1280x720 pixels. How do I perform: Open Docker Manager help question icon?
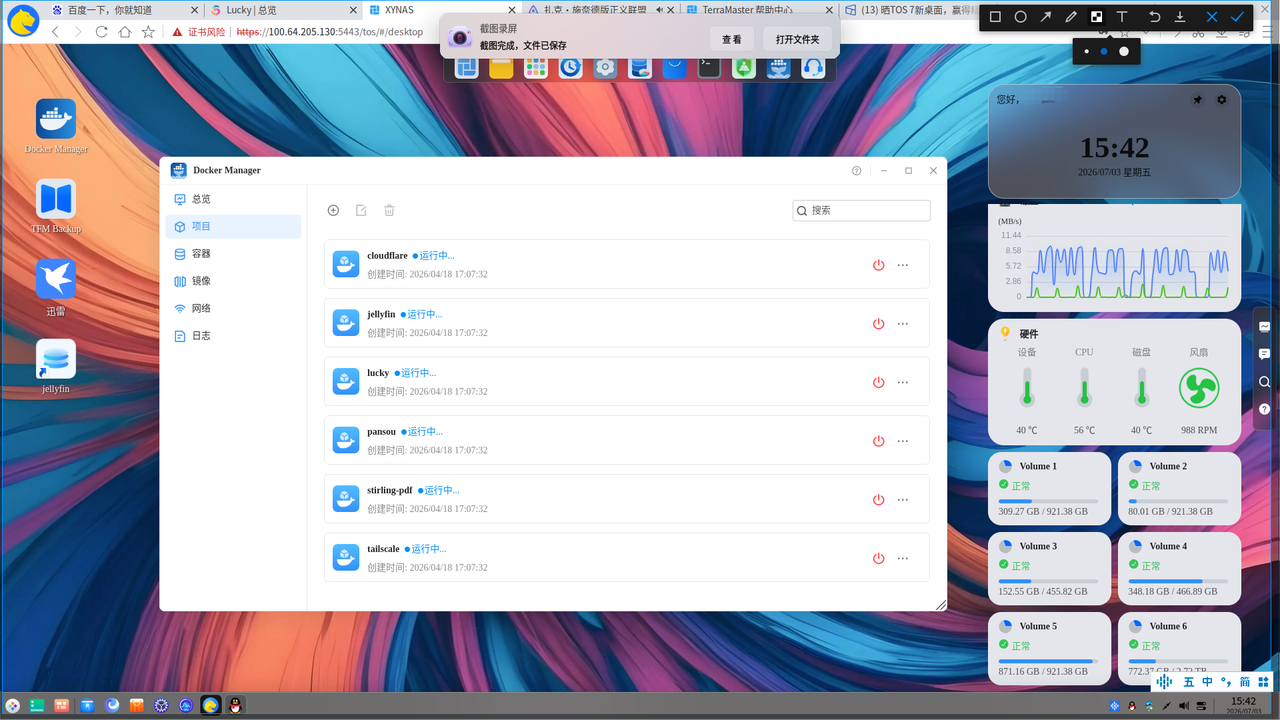pos(857,171)
